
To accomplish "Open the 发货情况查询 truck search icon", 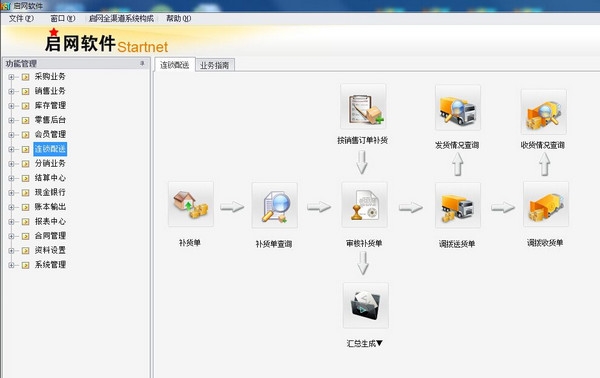I will pyautogui.click(x=458, y=108).
